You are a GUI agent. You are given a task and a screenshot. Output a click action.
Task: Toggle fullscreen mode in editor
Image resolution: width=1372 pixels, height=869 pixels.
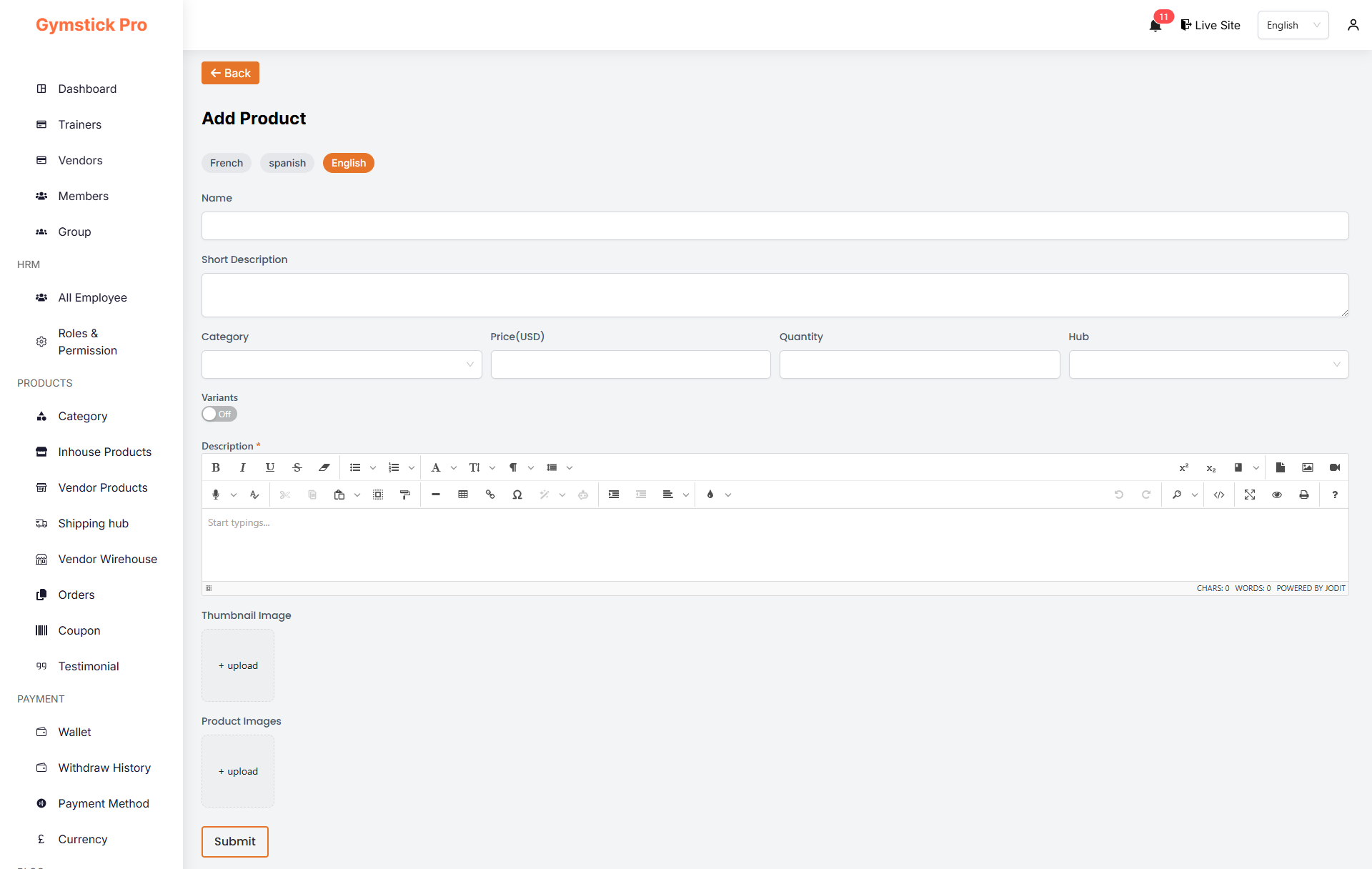[x=1250, y=495]
